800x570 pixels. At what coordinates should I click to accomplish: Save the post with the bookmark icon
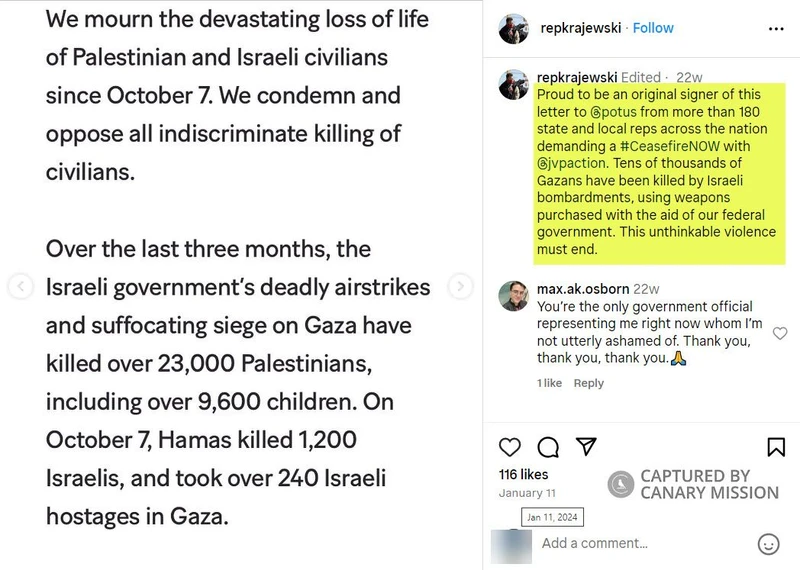click(775, 446)
